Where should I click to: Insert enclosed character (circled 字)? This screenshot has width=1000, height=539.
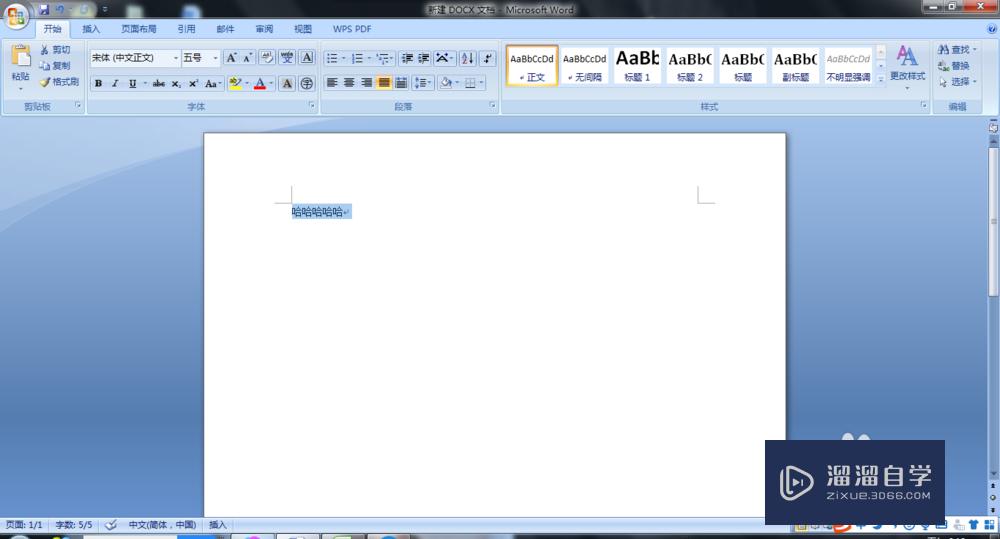pos(307,84)
